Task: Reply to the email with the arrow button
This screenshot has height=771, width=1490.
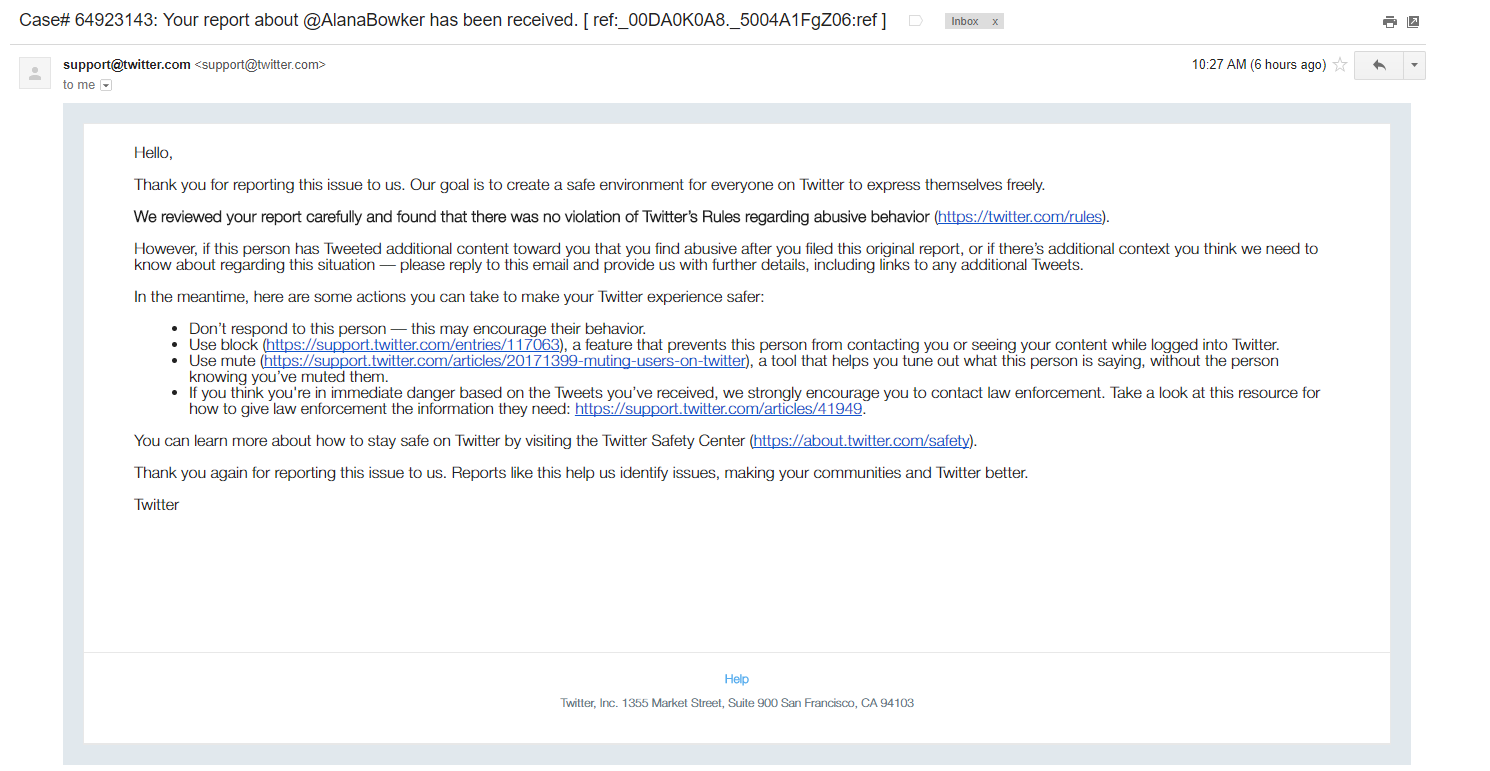Action: 1379,65
